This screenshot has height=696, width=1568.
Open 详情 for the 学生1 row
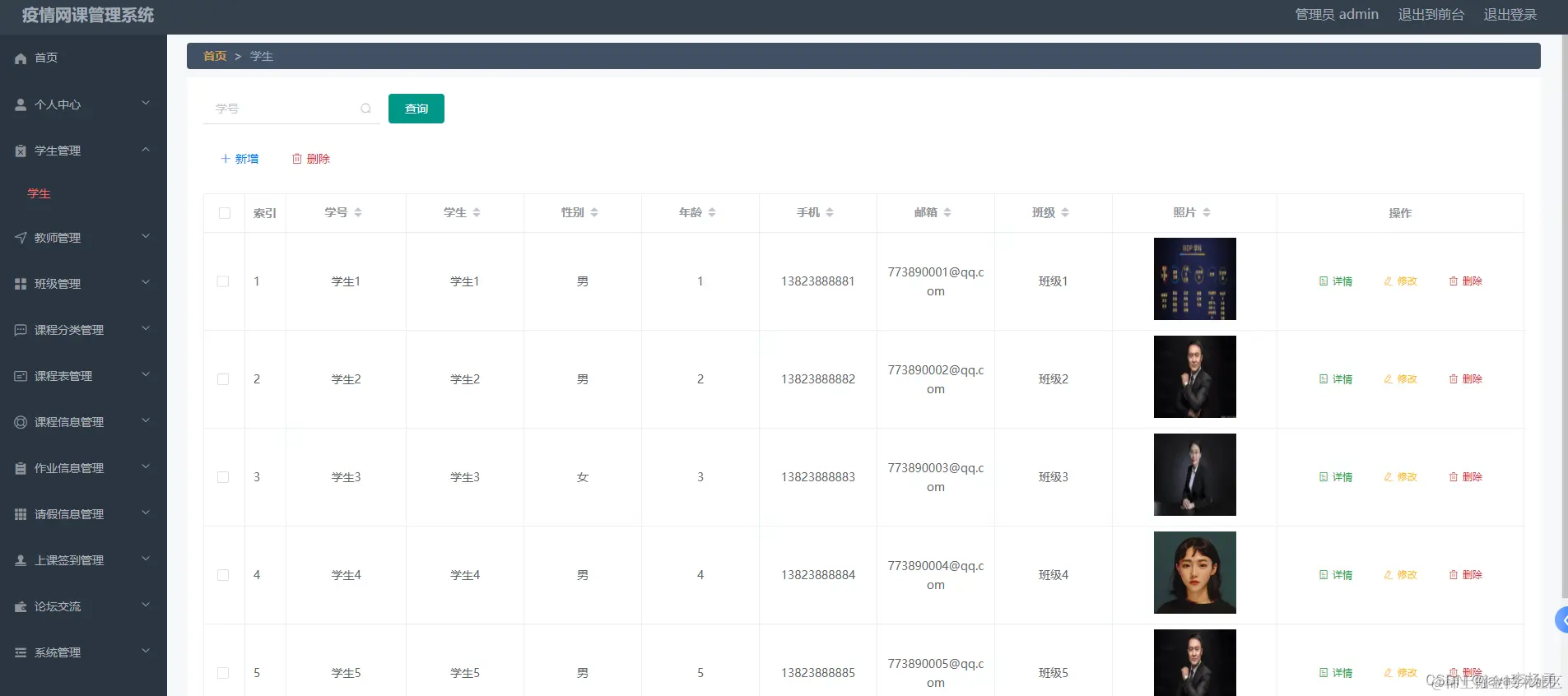pyautogui.click(x=1336, y=281)
